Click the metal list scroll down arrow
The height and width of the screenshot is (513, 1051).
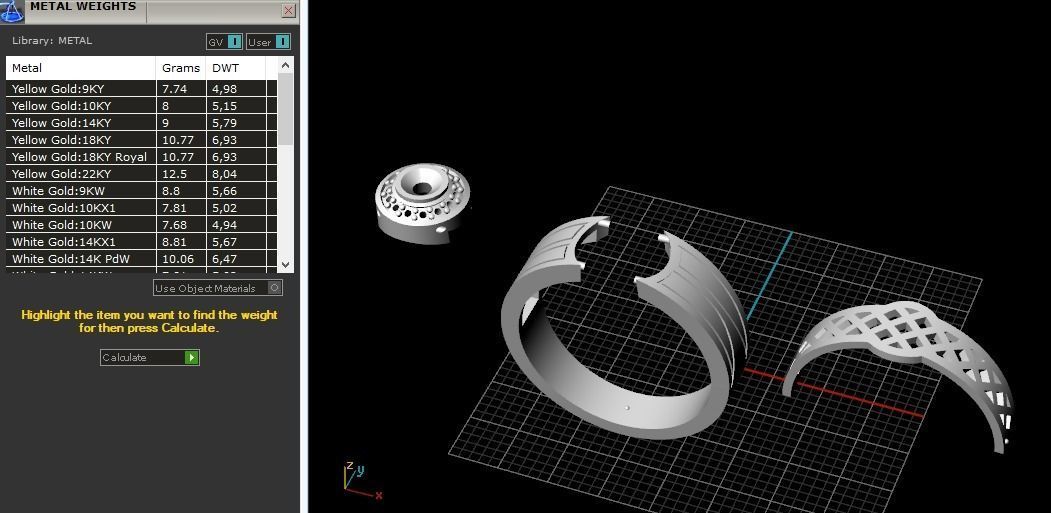coord(286,264)
